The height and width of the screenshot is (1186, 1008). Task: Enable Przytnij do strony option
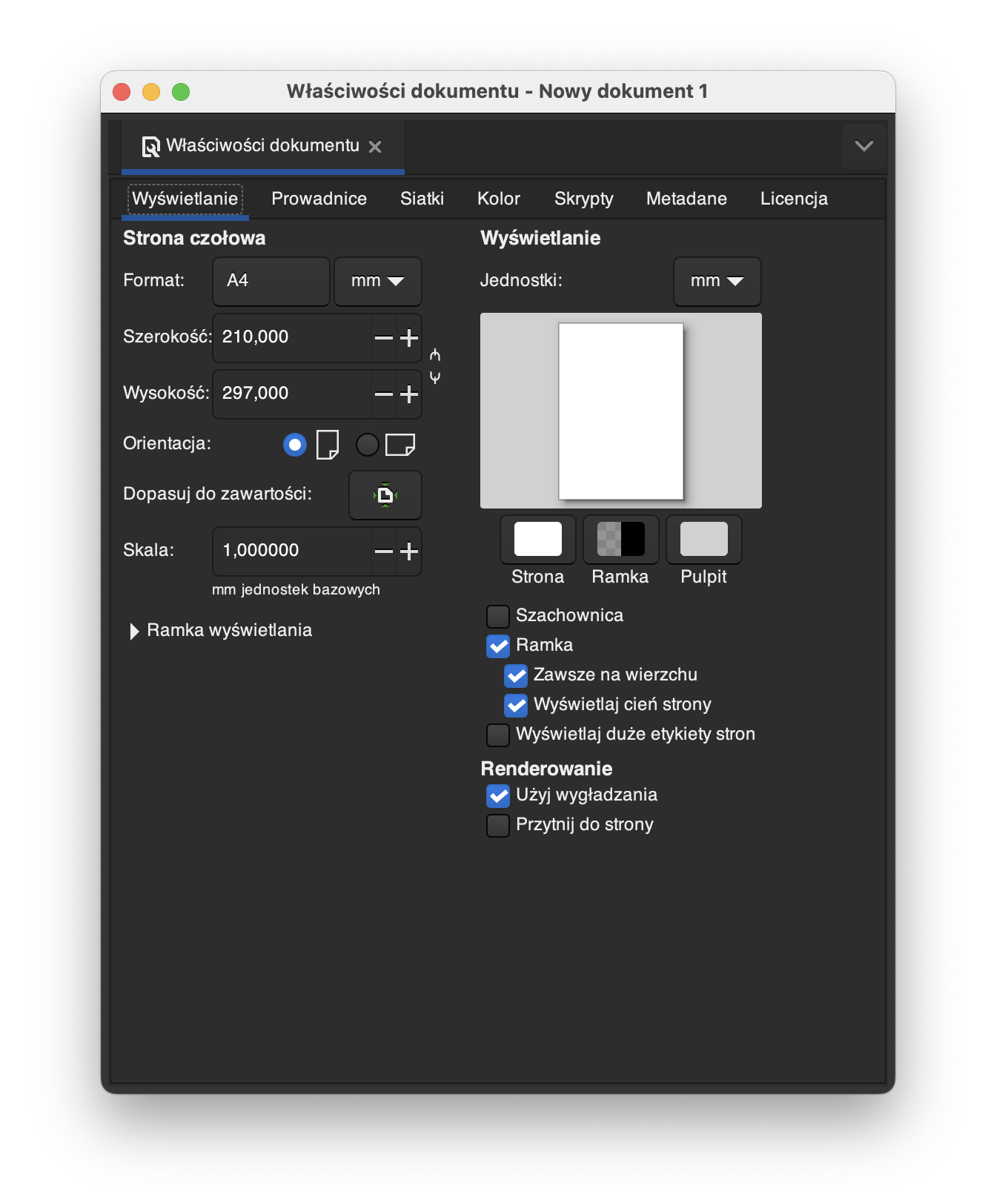(x=498, y=825)
